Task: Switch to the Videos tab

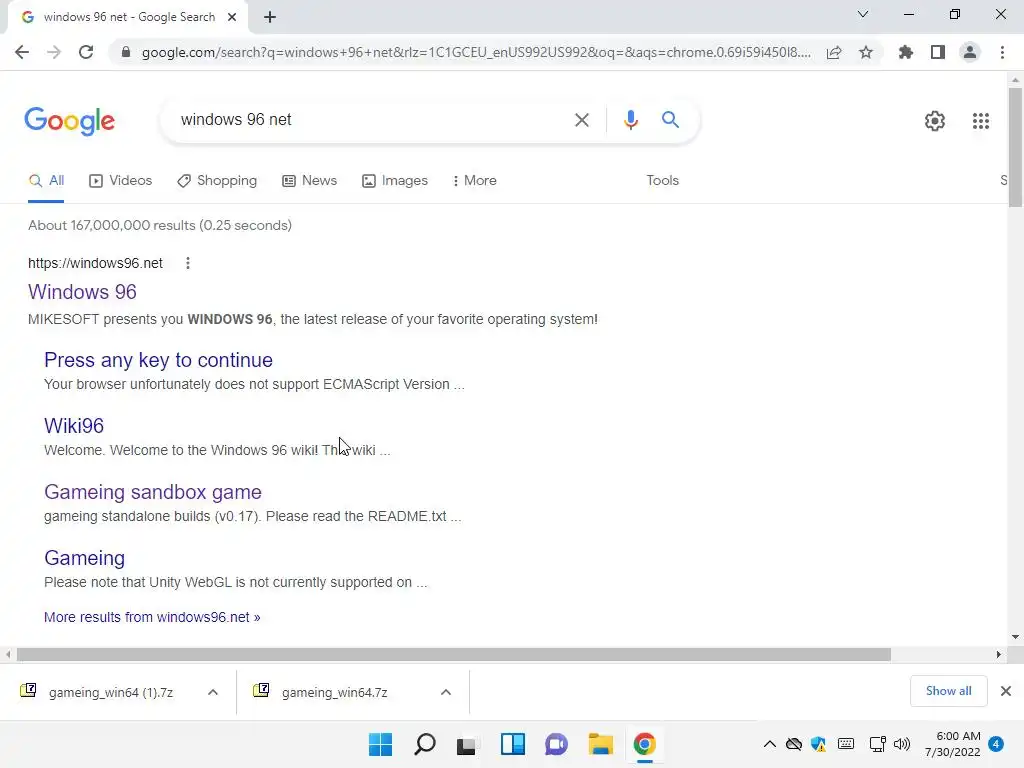Action: 121,181
